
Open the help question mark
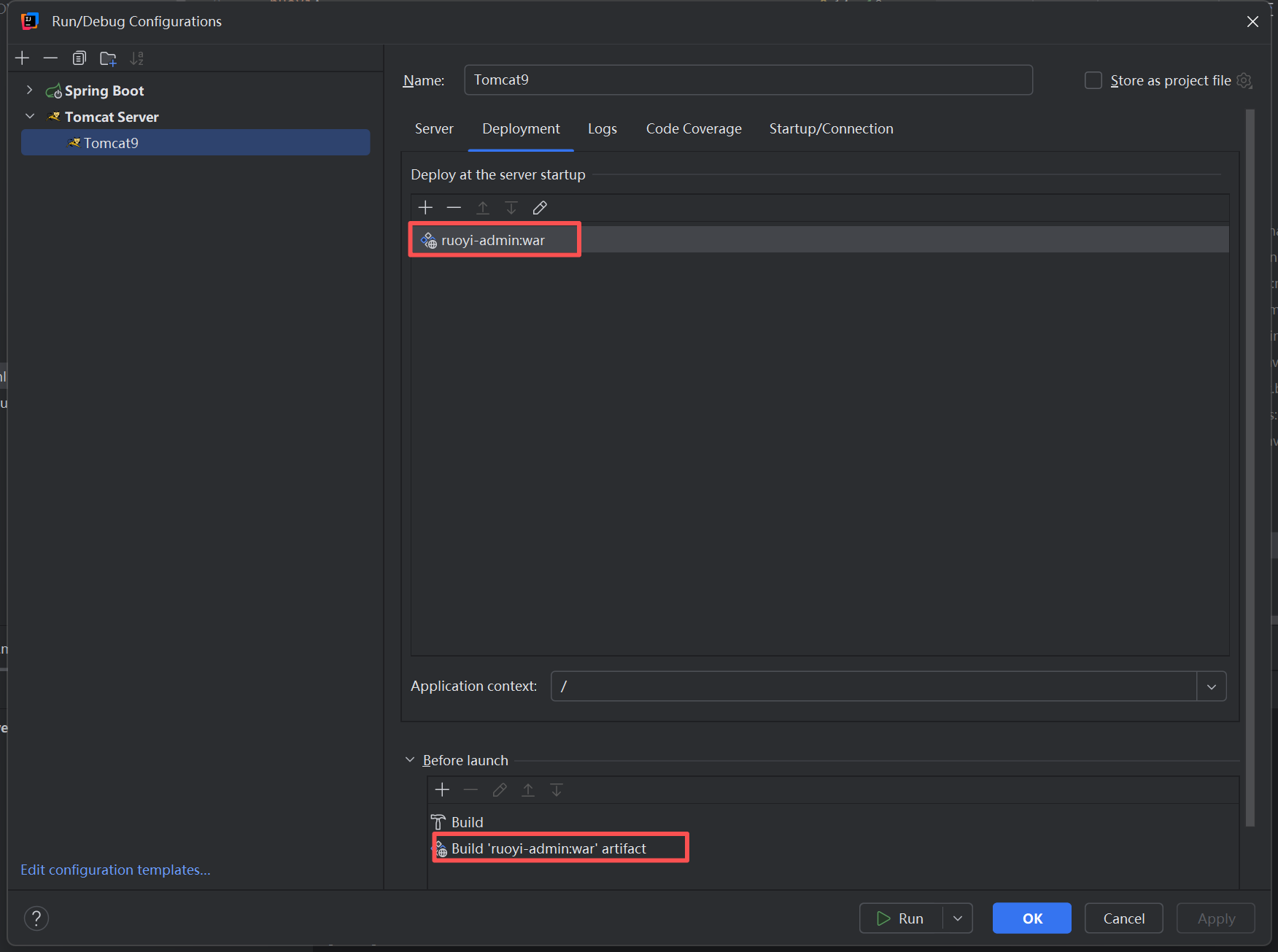click(36, 918)
